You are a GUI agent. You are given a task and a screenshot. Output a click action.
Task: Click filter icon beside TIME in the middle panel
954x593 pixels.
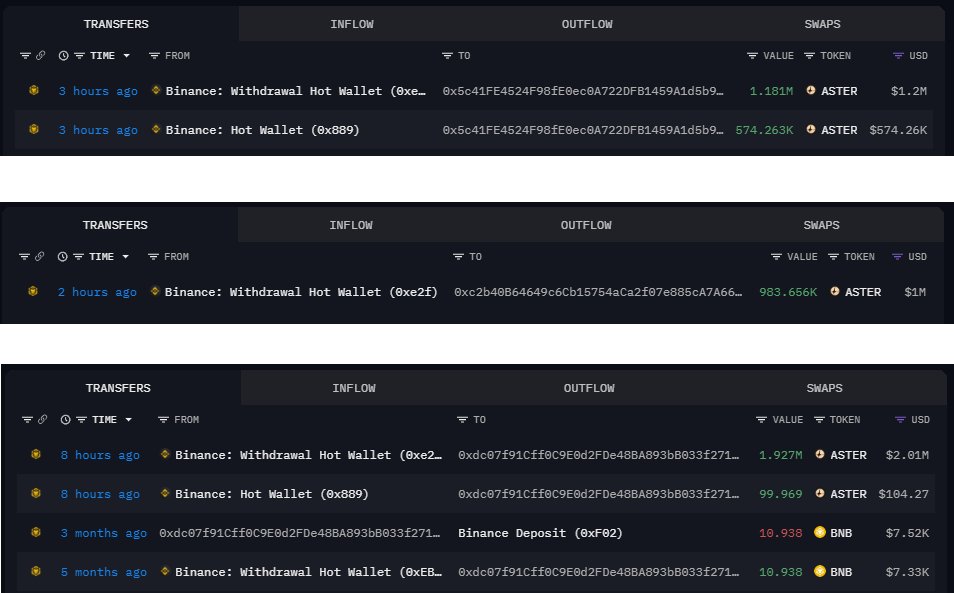pos(78,257)
